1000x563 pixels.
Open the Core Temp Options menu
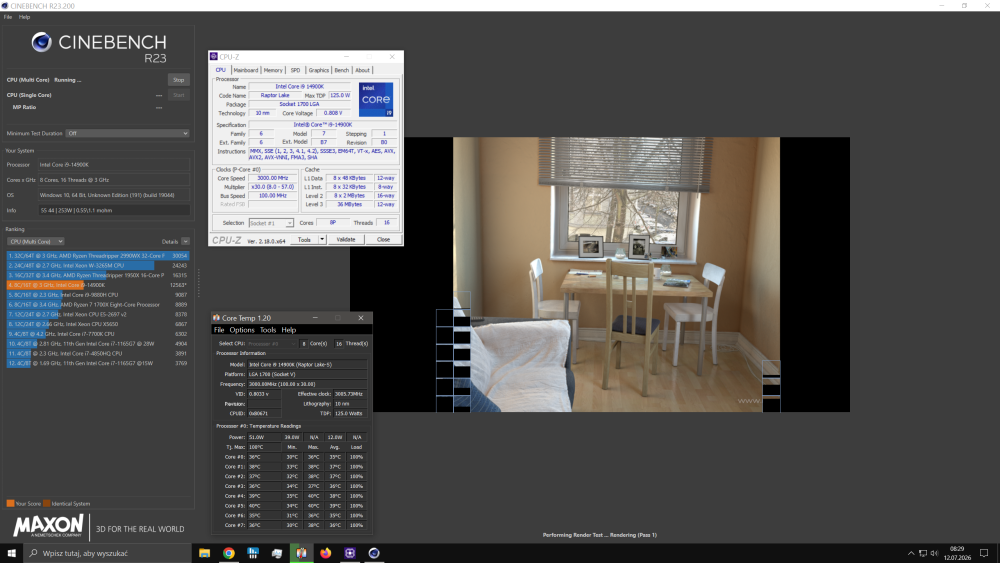(242, 330)
